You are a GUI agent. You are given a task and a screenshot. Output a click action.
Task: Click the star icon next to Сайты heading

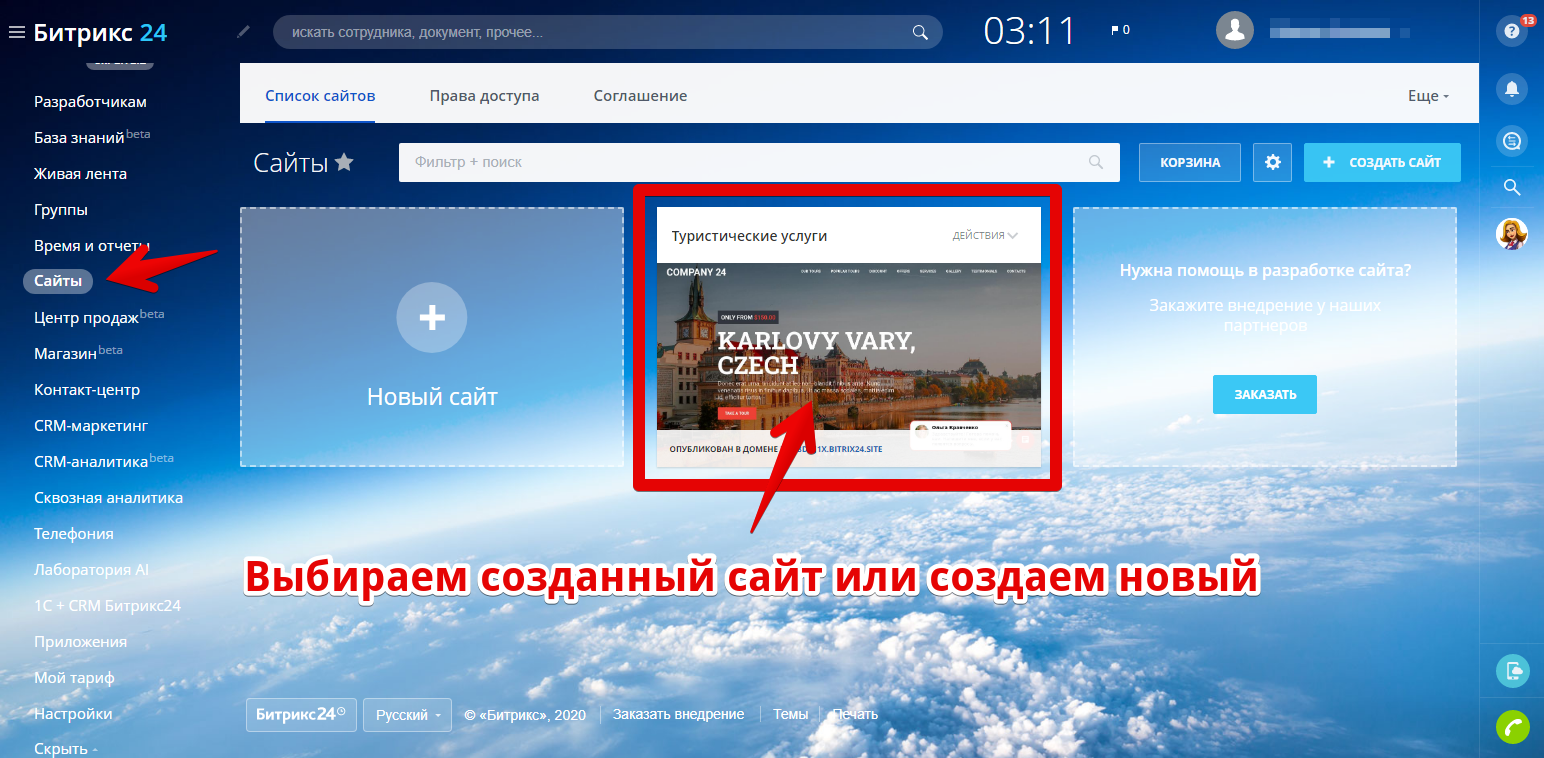(344, 162)
